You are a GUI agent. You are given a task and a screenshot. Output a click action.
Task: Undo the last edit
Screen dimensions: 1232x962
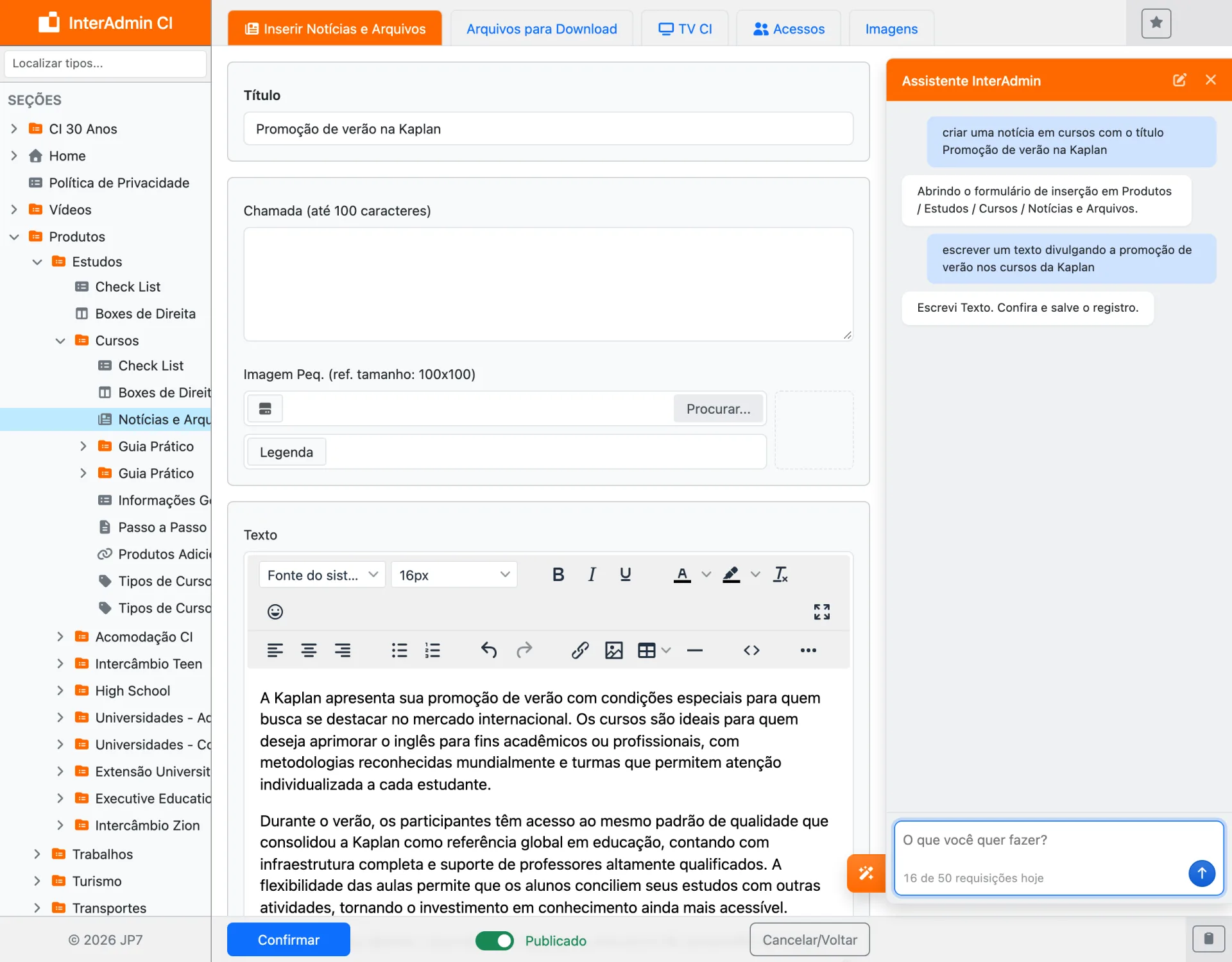[x=489, y=650]
